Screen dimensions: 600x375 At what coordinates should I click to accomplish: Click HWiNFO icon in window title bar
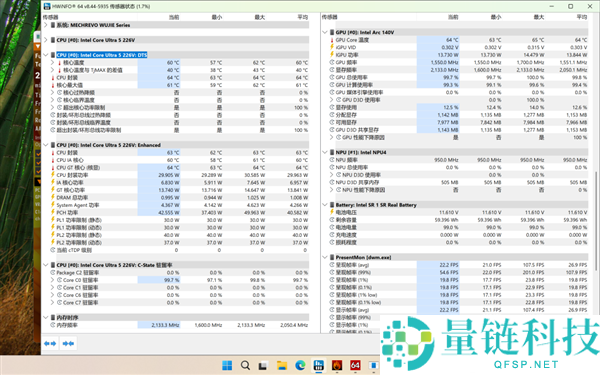[x=47, y=6]
